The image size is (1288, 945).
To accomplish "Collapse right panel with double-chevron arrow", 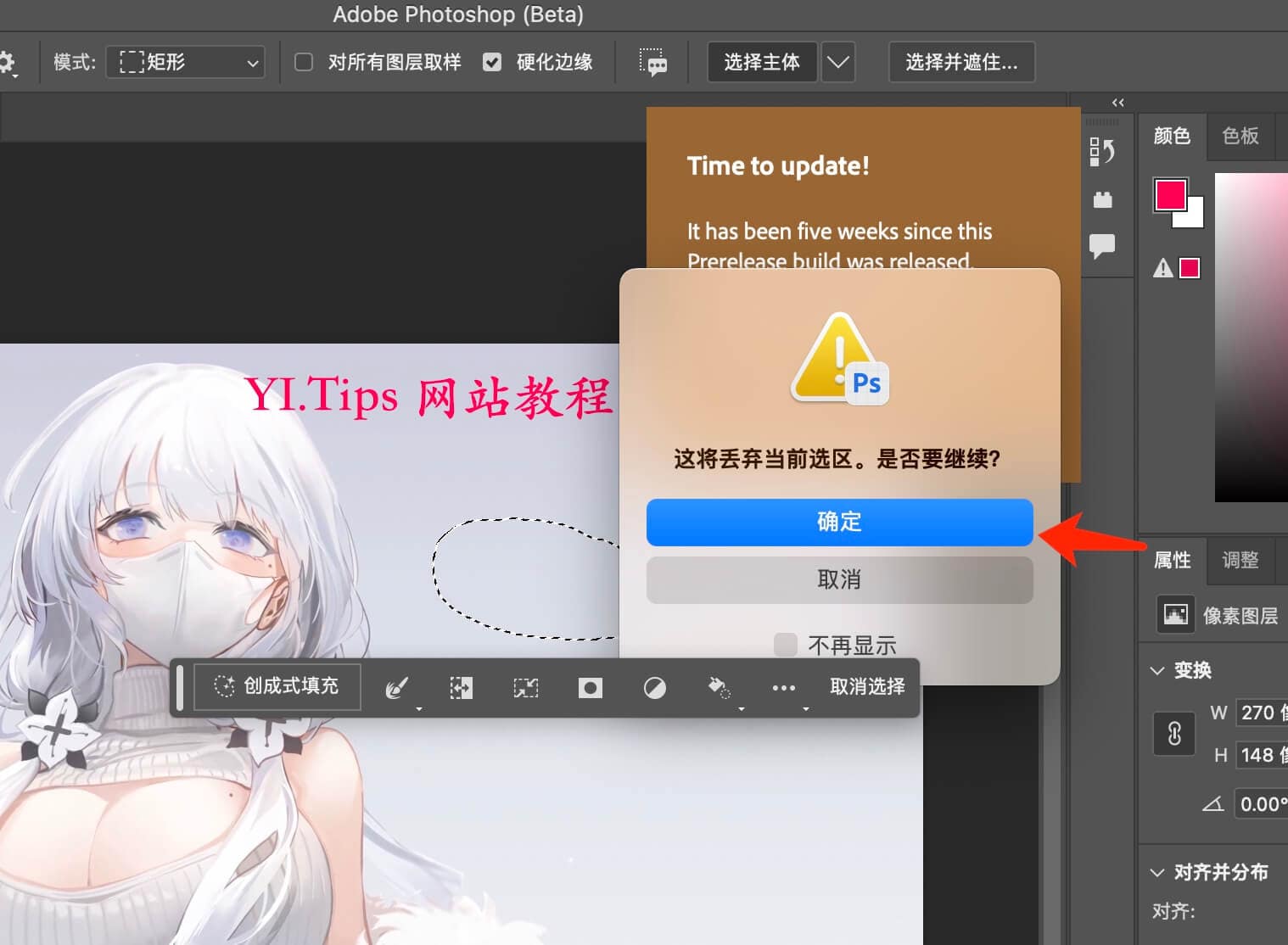I will [1117, 102].
